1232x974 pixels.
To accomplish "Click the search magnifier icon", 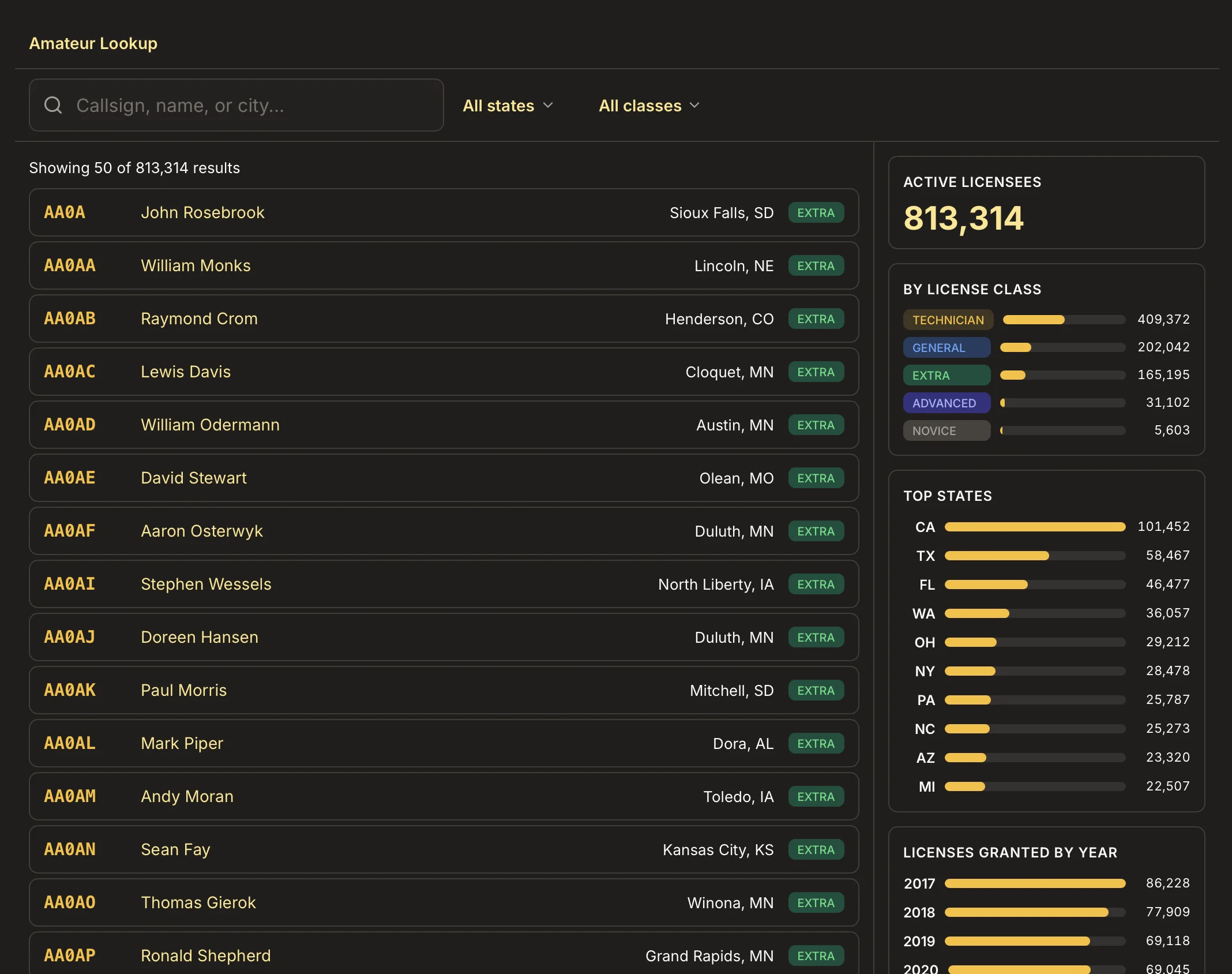I will [53, 105].
